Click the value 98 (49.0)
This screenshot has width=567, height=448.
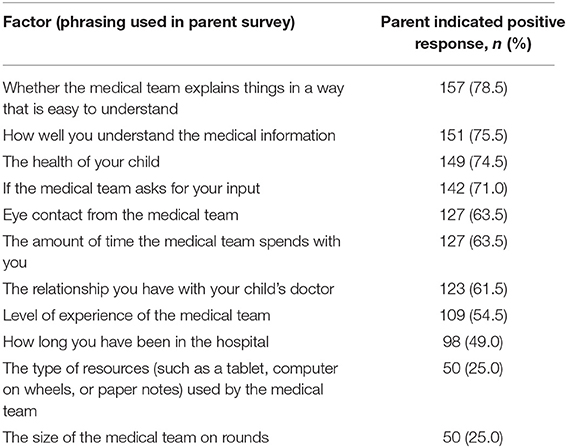pos(473,342)
